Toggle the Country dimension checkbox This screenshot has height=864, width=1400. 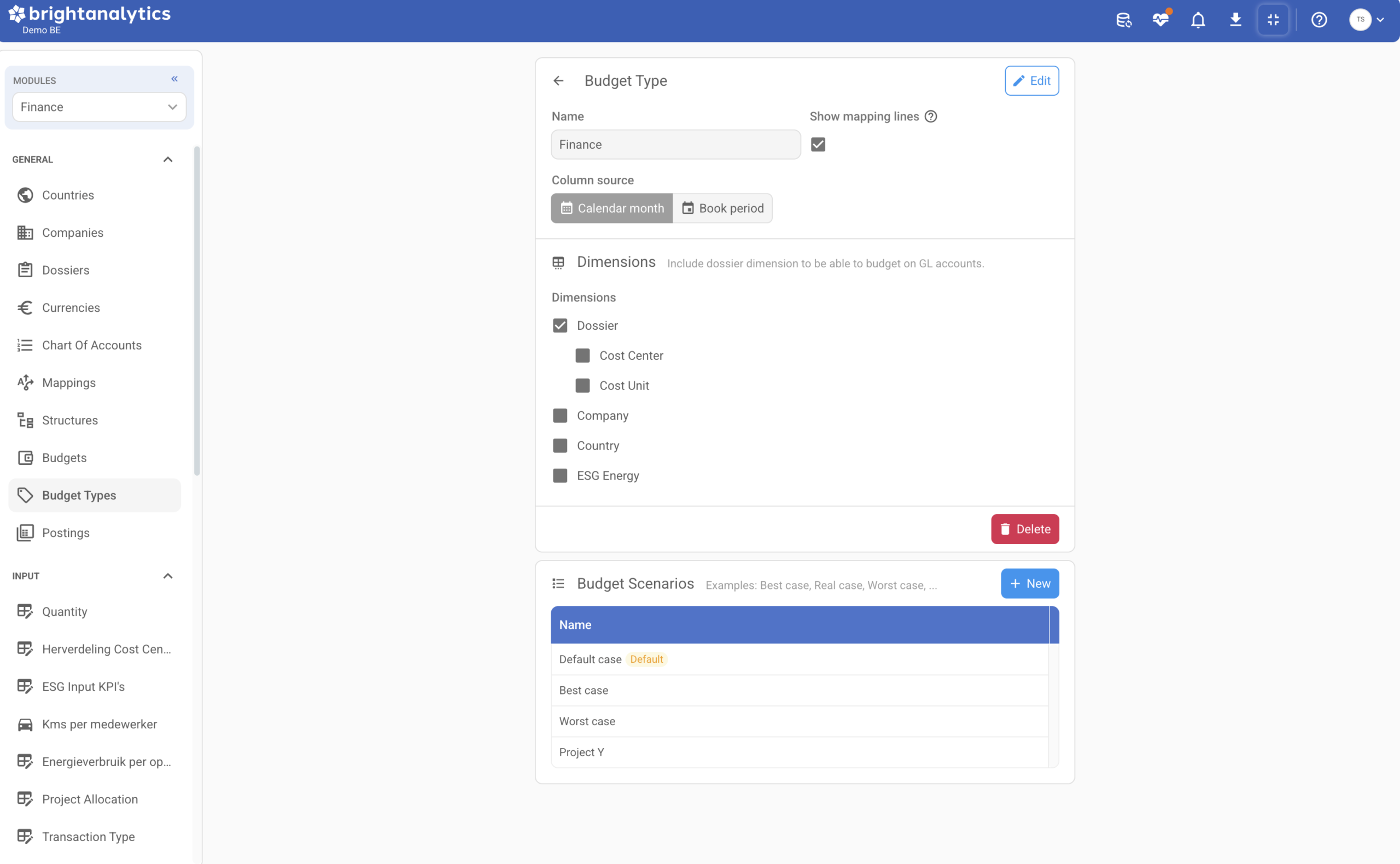click(560, 446)
